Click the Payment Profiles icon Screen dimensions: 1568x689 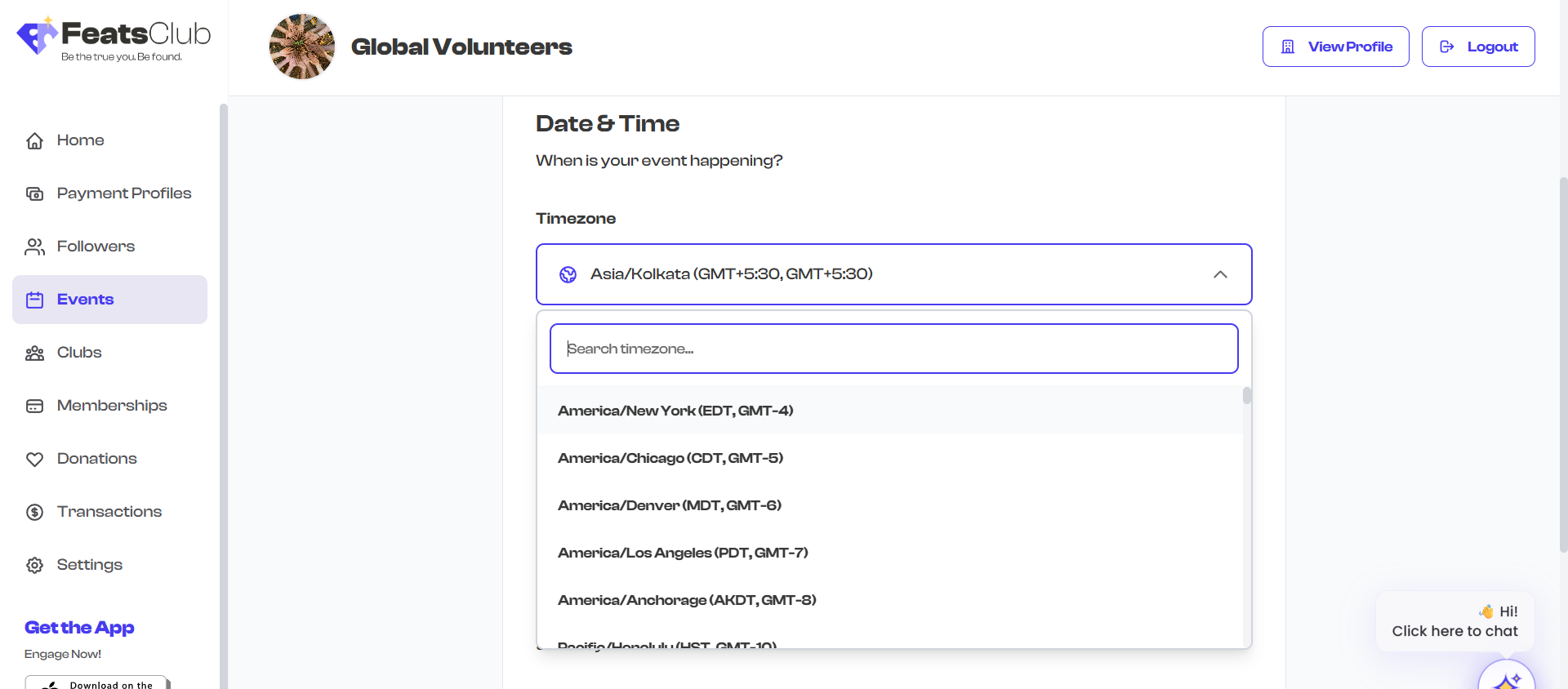click(34, 193)
